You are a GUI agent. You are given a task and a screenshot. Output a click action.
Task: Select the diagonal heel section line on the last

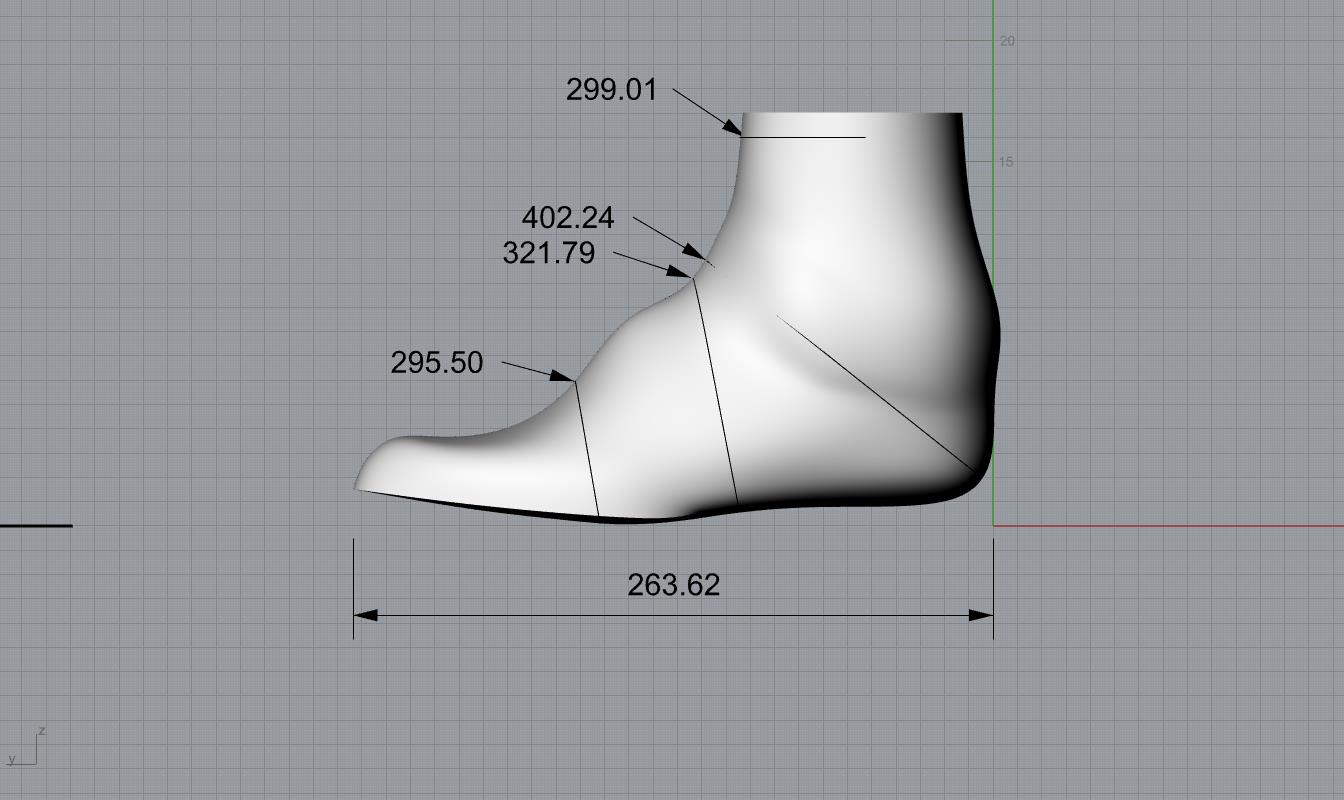click(x=875, y=394)
